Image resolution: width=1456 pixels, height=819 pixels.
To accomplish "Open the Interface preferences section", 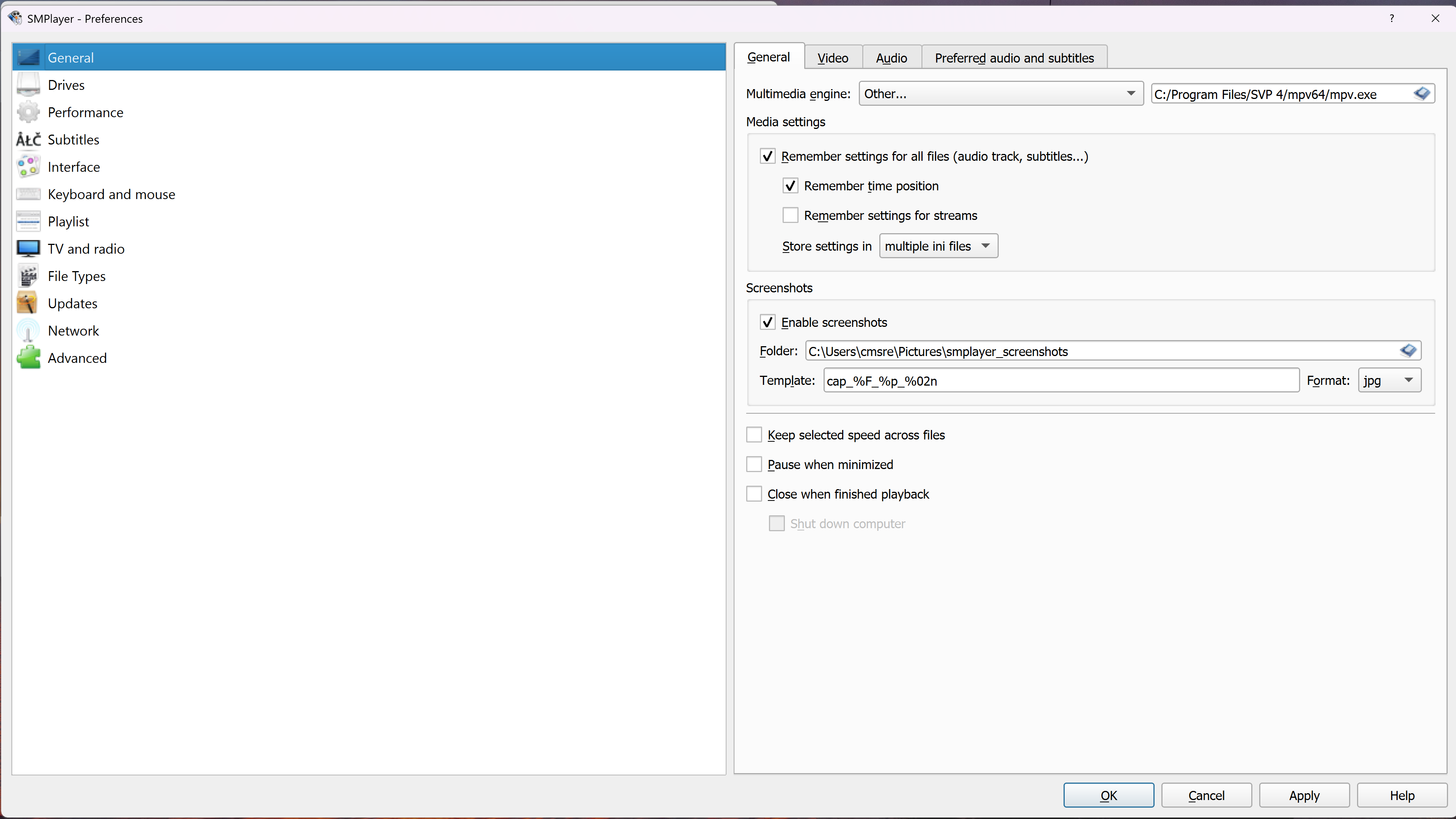I will pos(369,167).
